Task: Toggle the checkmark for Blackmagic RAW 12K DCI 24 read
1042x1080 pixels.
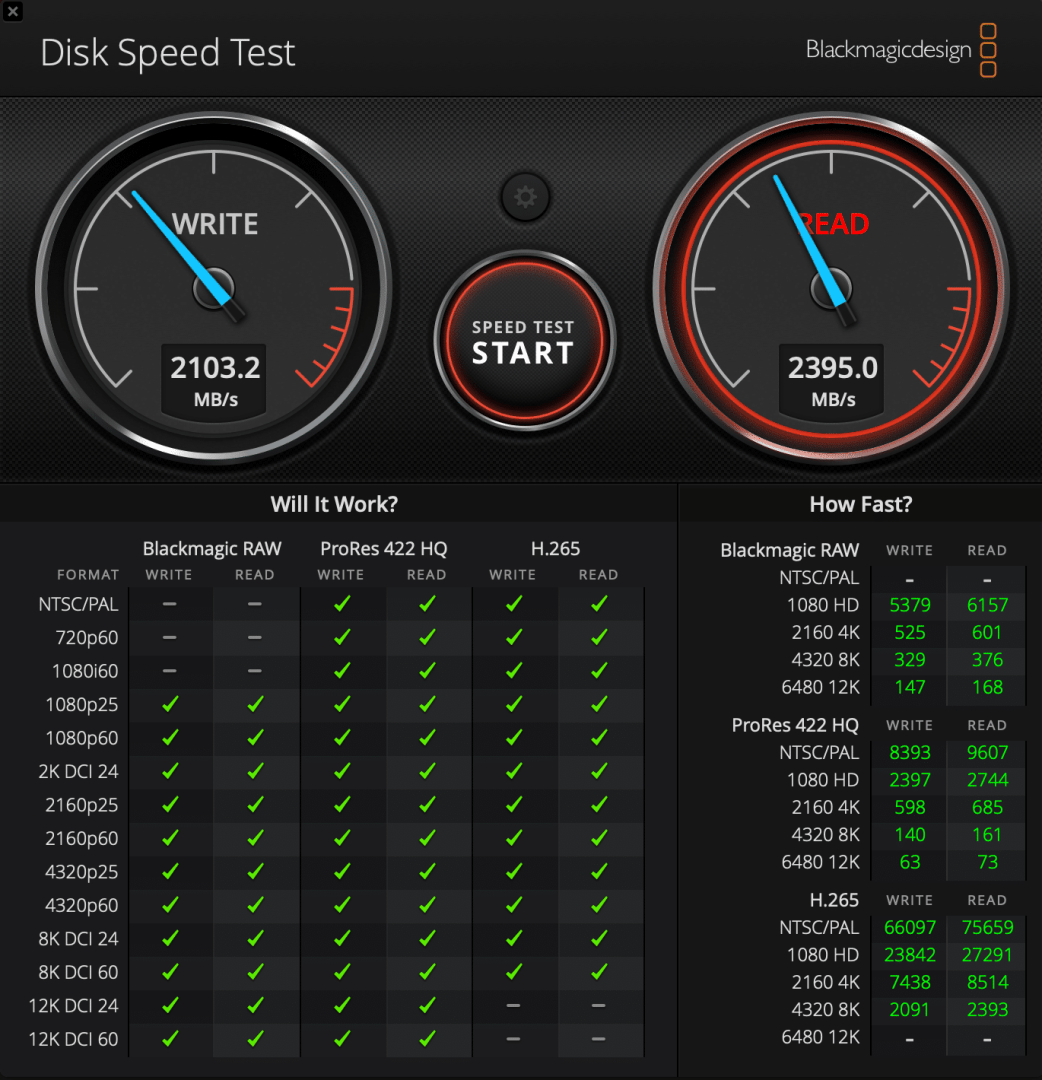Action: pyautogui.click(x=254, y=1006)
